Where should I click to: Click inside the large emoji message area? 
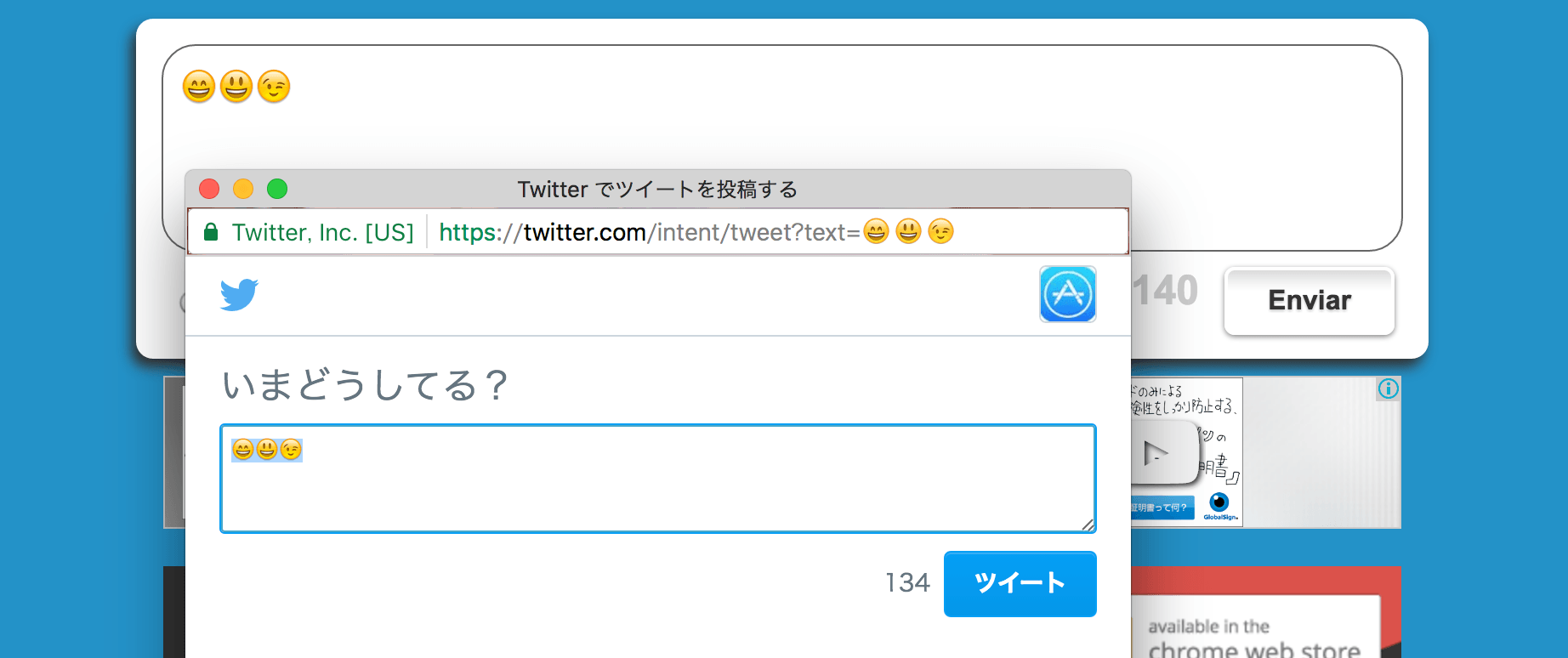click(x=765, y=128)
